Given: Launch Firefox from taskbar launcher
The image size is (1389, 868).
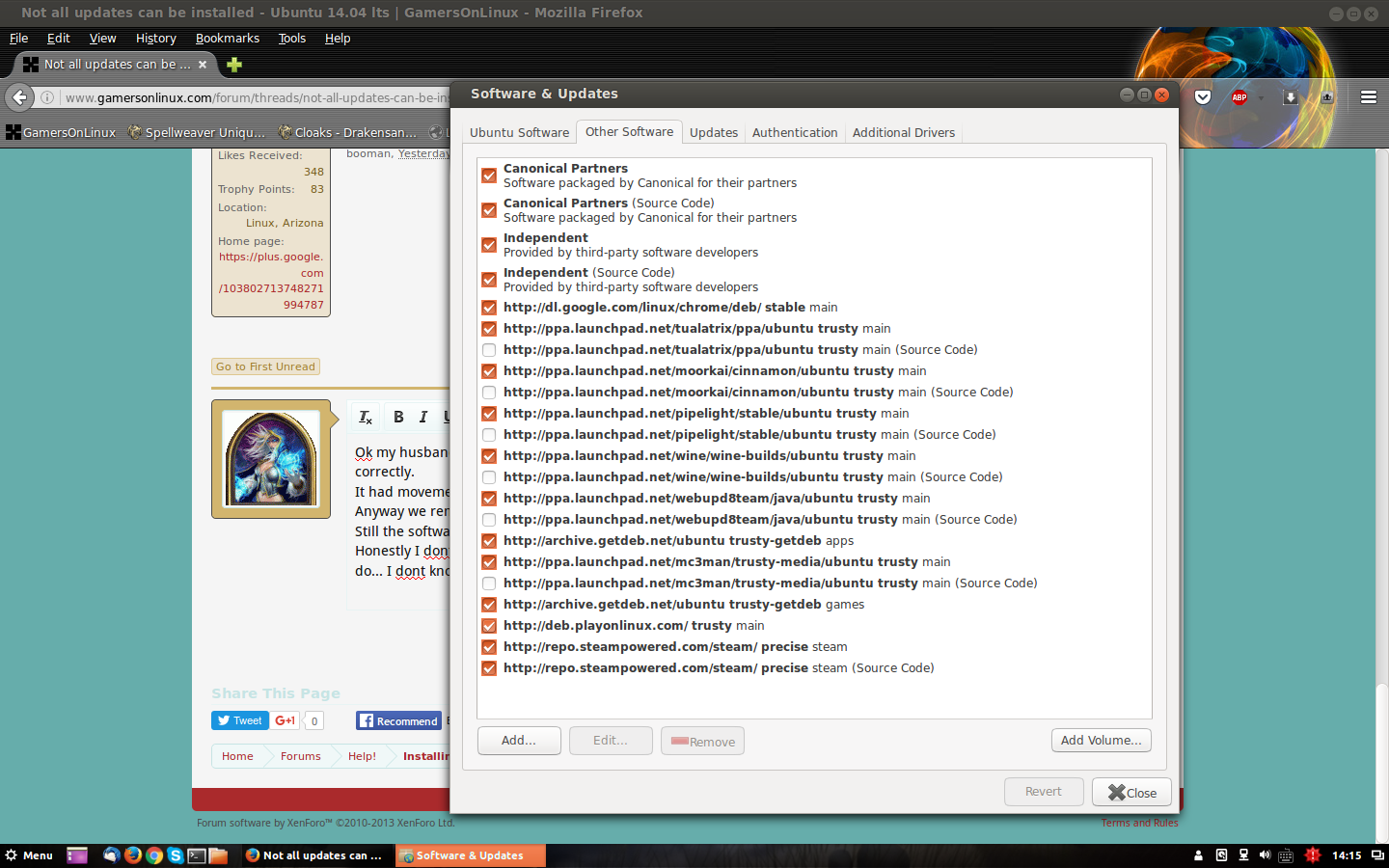Looking at the screenshot, I should click(133, 855).
